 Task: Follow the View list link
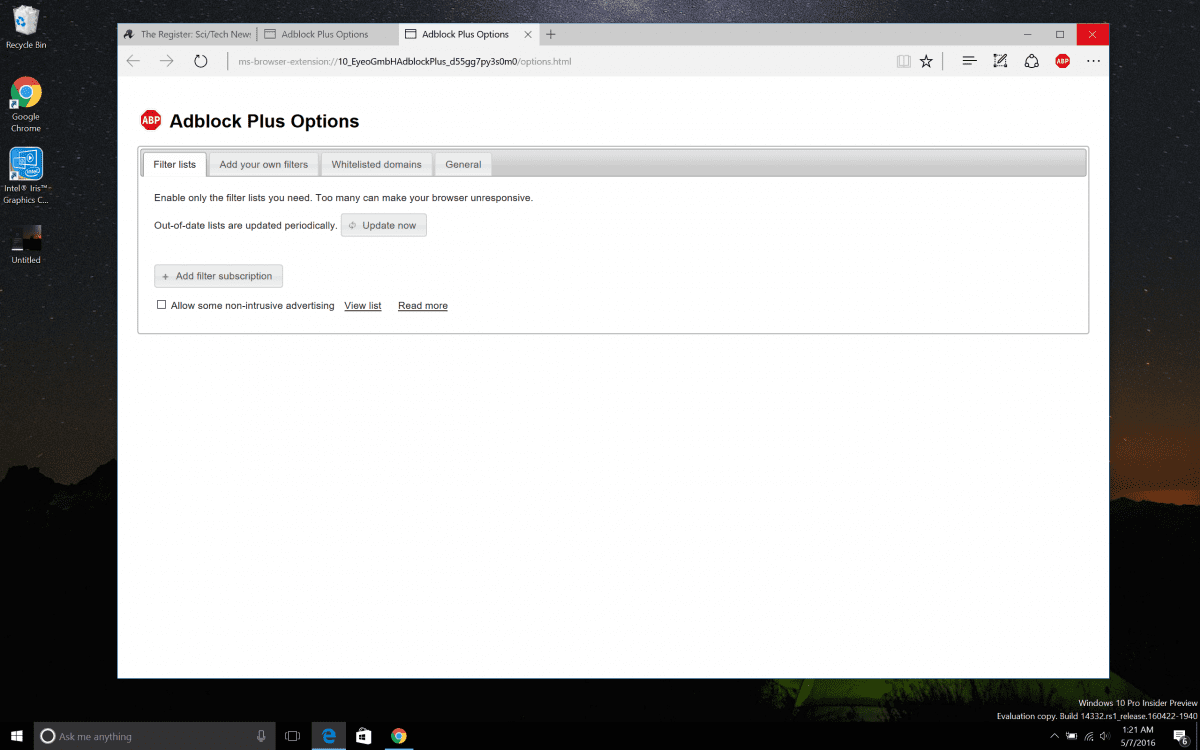pyautogui.click(x=362, y=306)
